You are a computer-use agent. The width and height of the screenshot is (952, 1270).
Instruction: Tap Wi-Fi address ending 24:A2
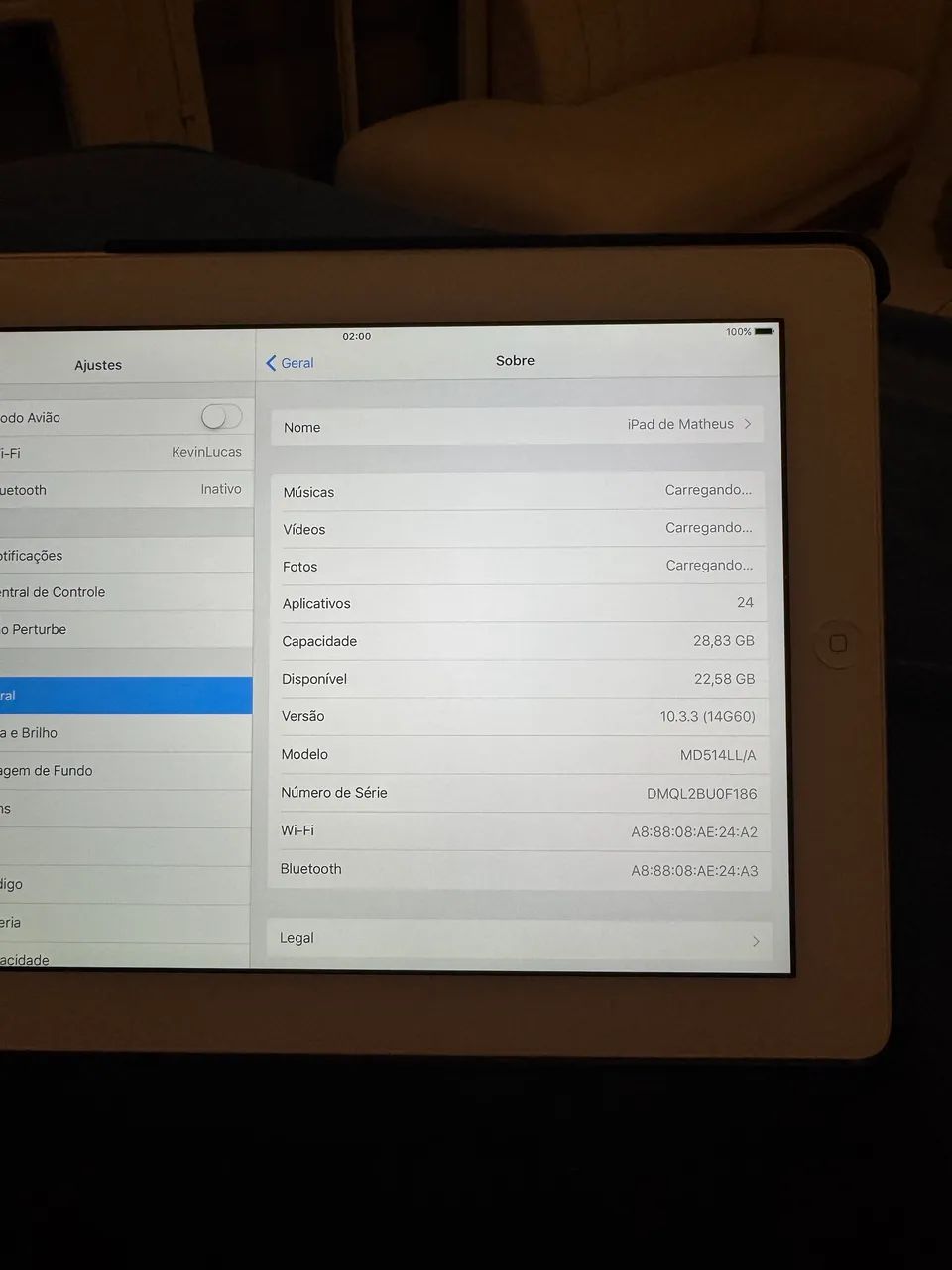tap(694, 832)
